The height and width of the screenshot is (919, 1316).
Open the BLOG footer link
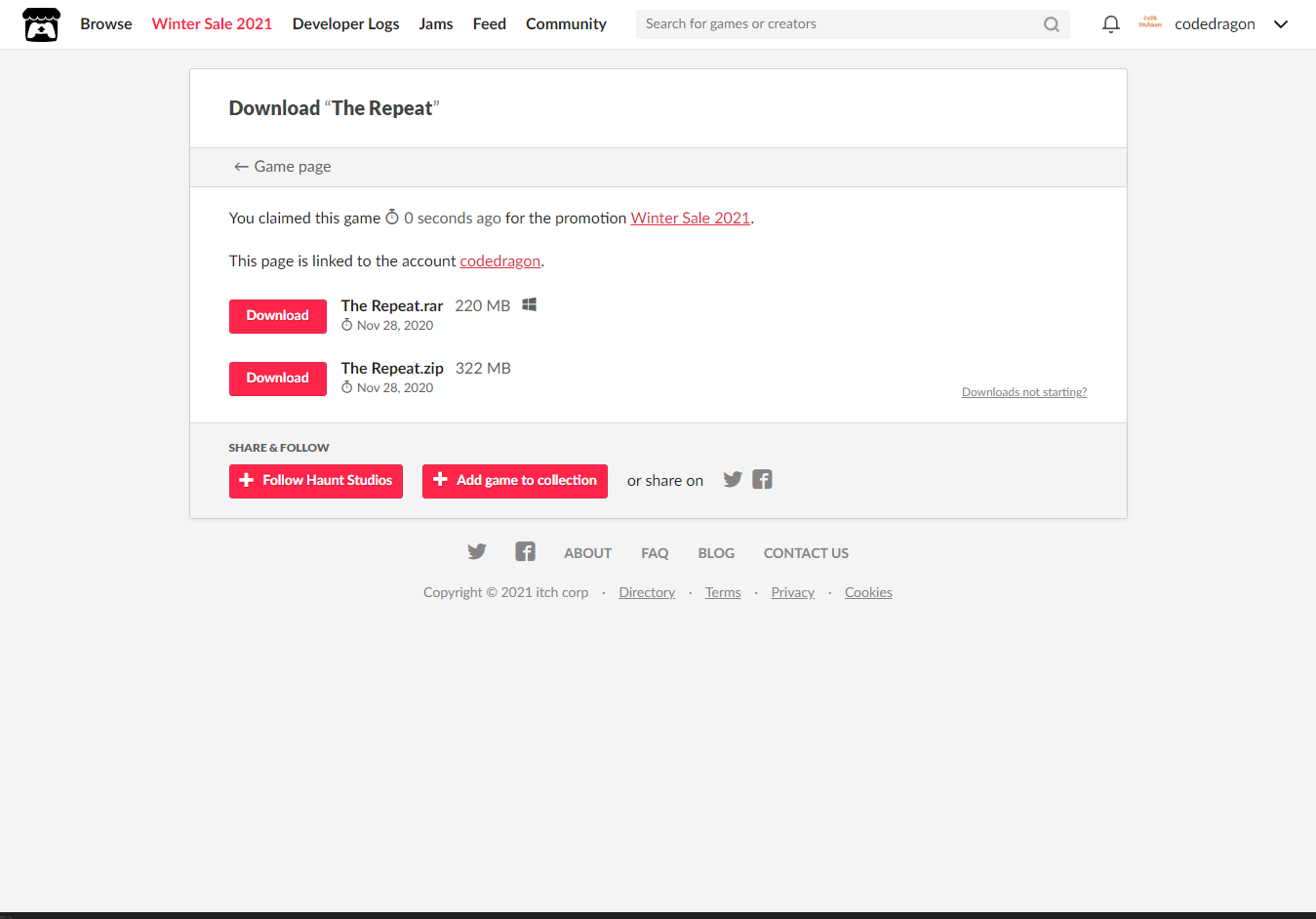(716, 553)
